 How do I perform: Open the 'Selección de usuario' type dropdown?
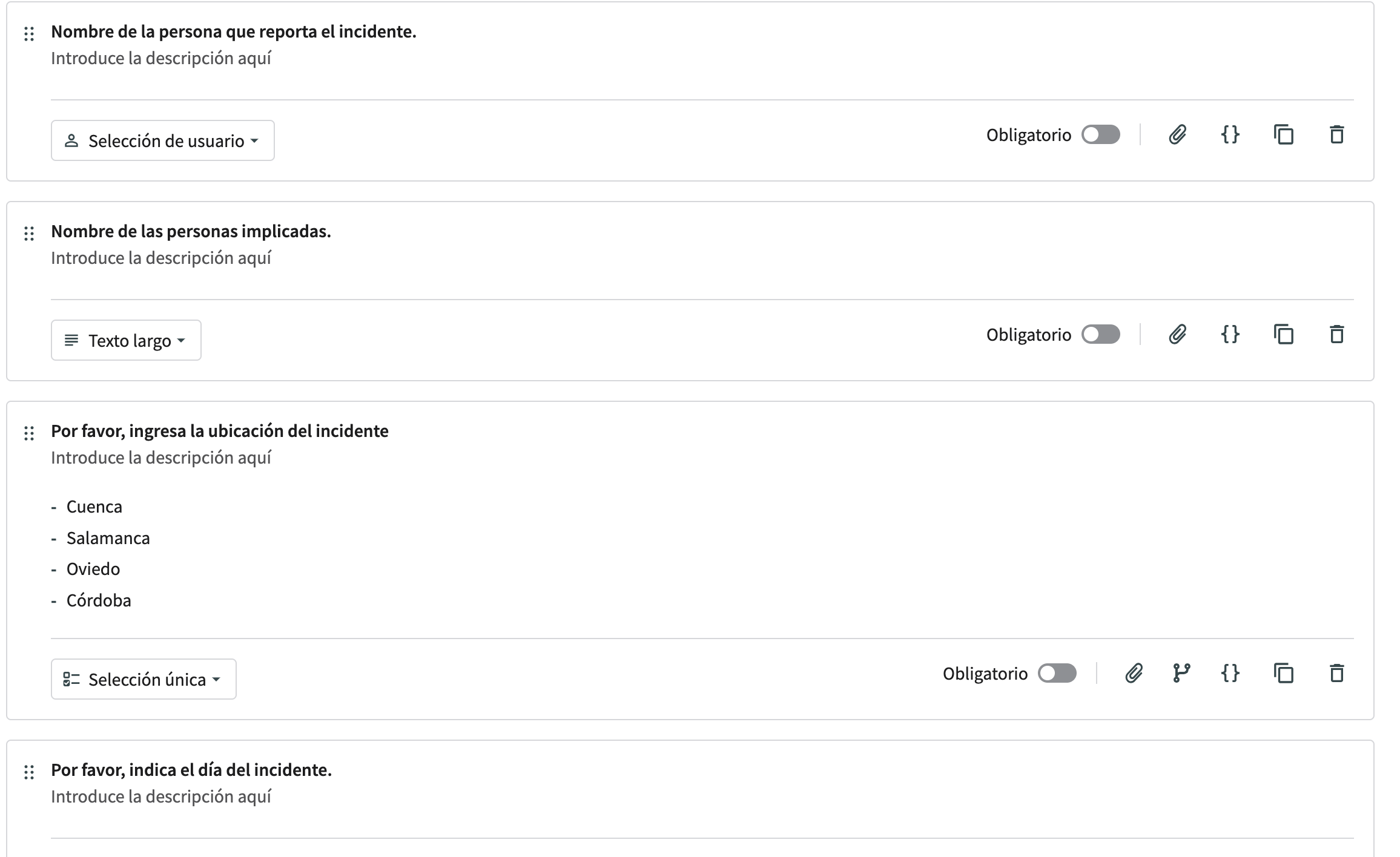tap(162, 140)
